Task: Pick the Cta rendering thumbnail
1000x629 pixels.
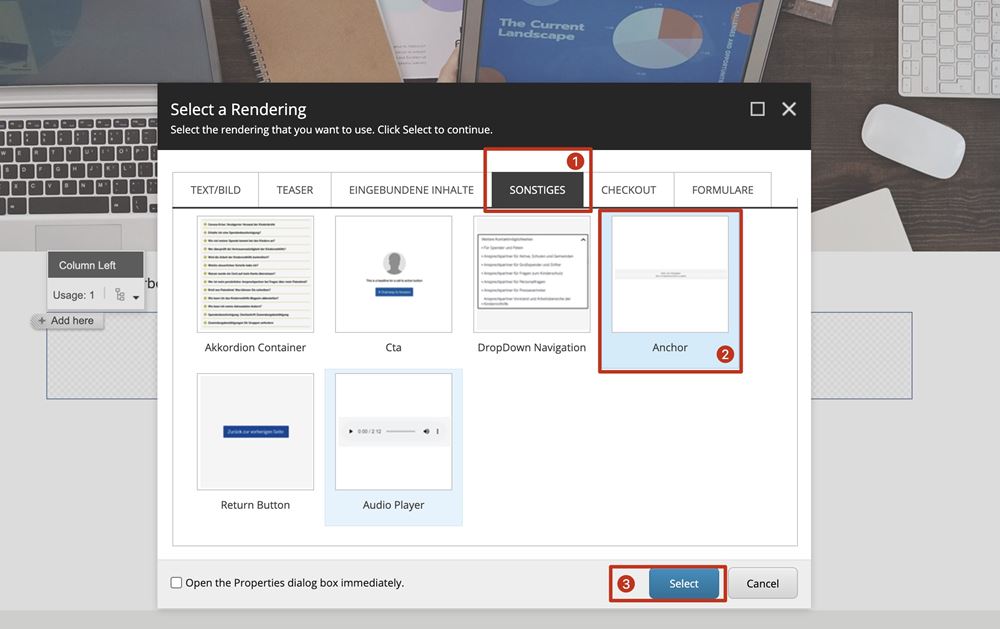Action: [393, 275]
